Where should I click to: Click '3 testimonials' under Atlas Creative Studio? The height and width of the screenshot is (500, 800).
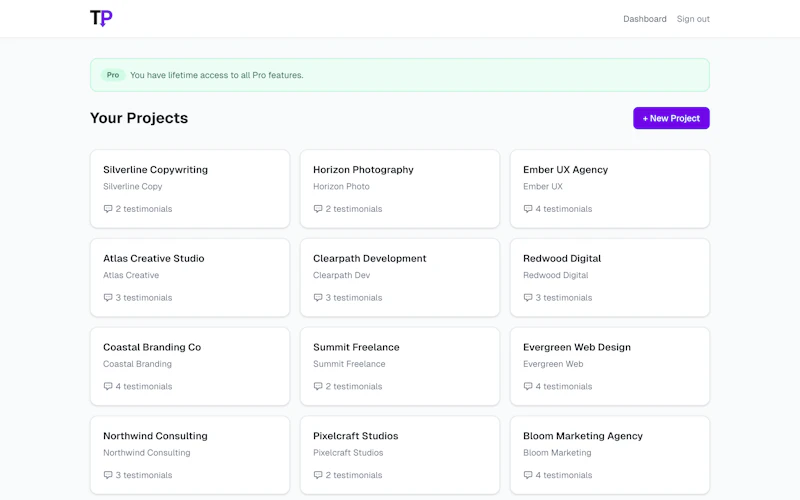[144, 297]
